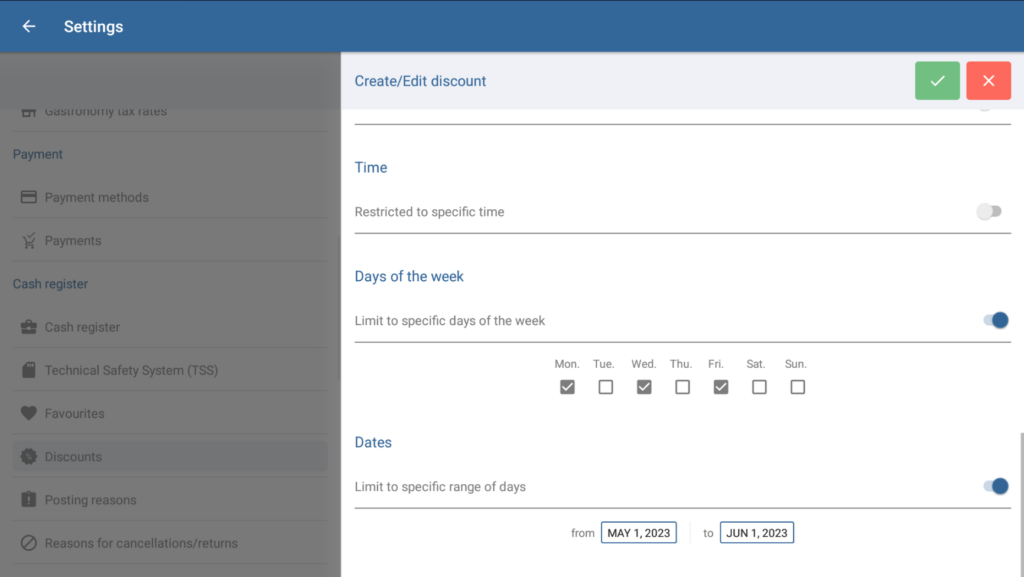1024x577 pixels.
Task: Click the Payments cart icon
Action: pyautogui.click(x=29, y=241)
